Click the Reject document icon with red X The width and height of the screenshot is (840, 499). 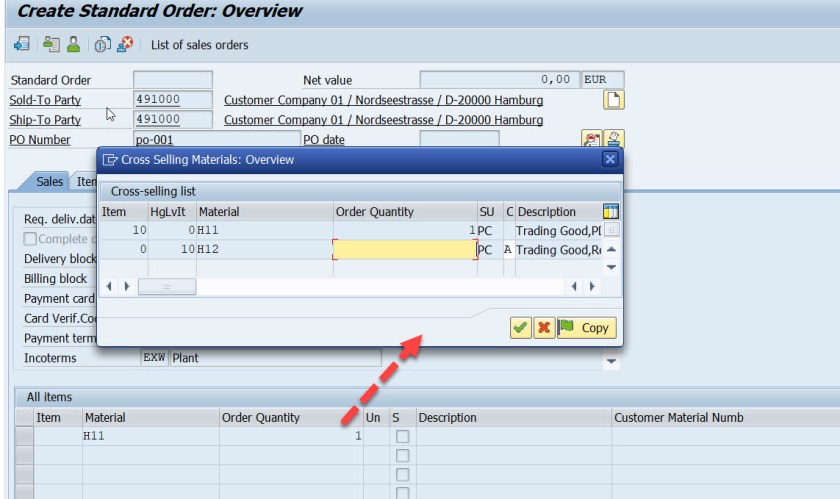click(x=125, y=44)
